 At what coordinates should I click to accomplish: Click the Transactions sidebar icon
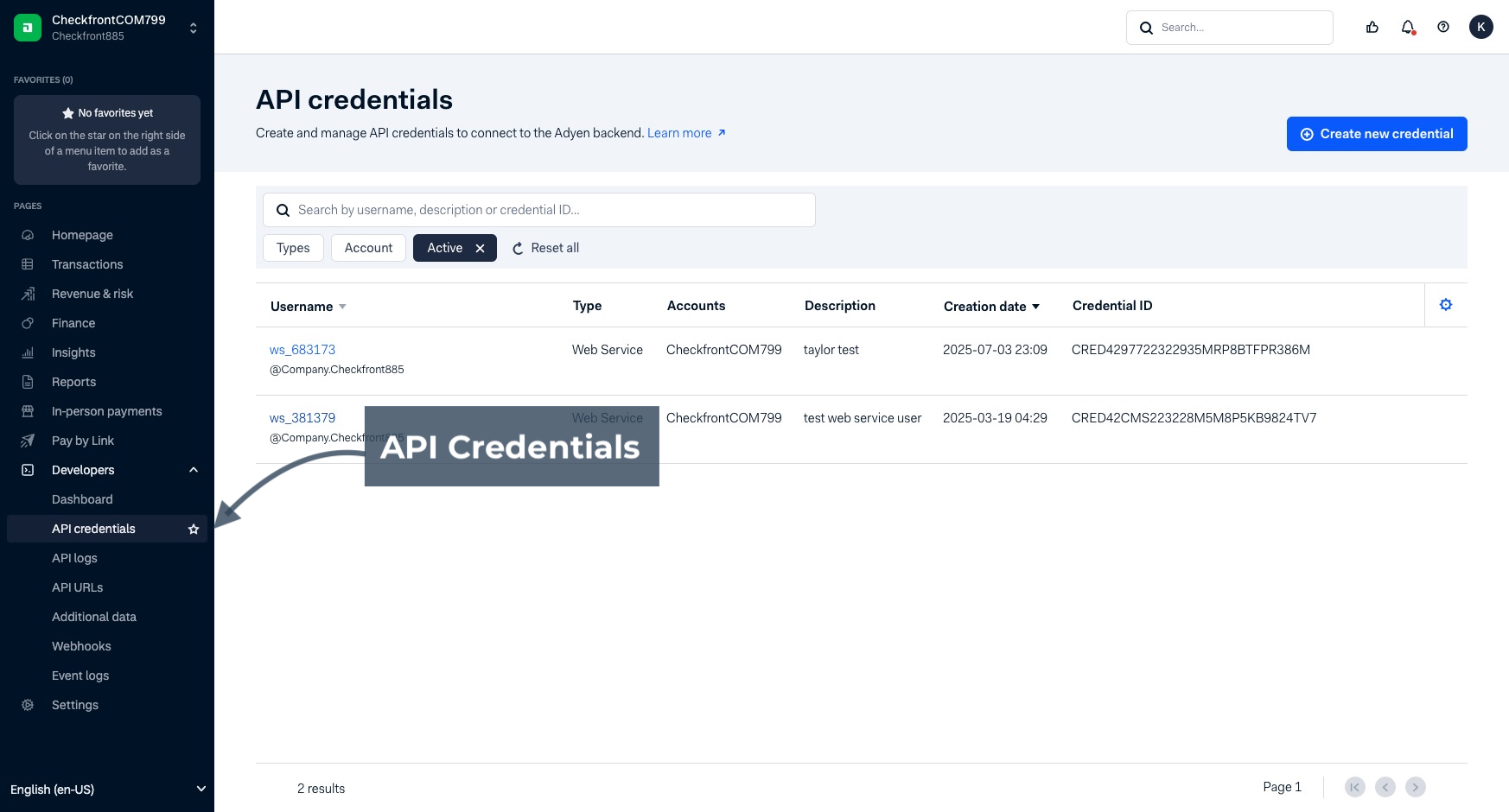click(x=28, y=264)
